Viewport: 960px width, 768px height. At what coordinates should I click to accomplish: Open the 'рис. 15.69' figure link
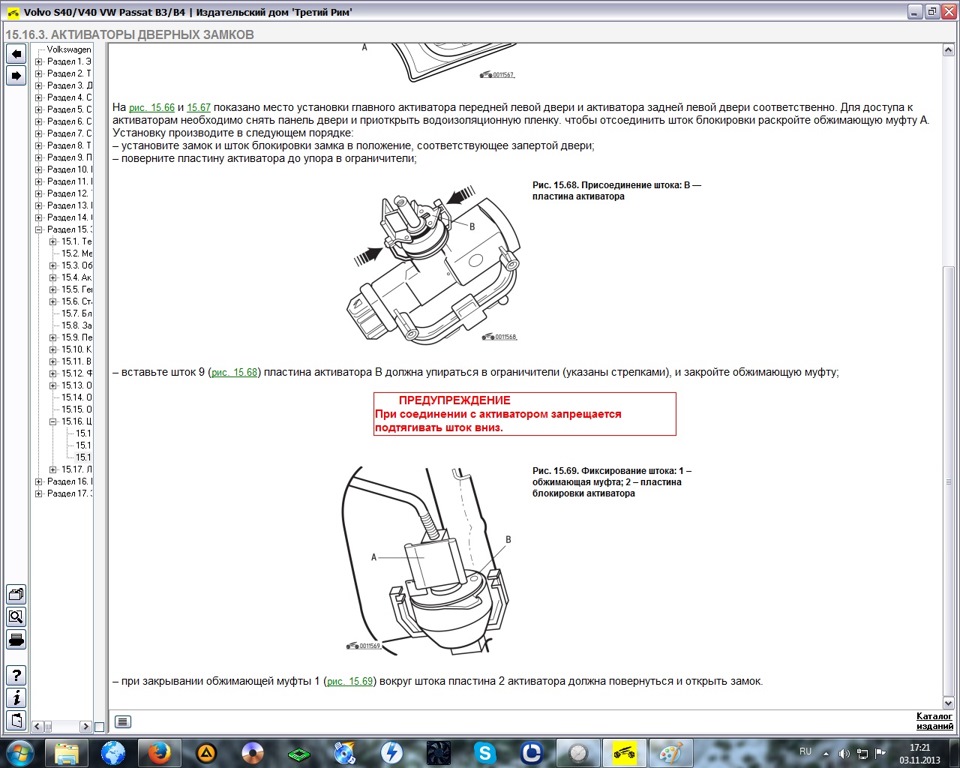(350, 681)
